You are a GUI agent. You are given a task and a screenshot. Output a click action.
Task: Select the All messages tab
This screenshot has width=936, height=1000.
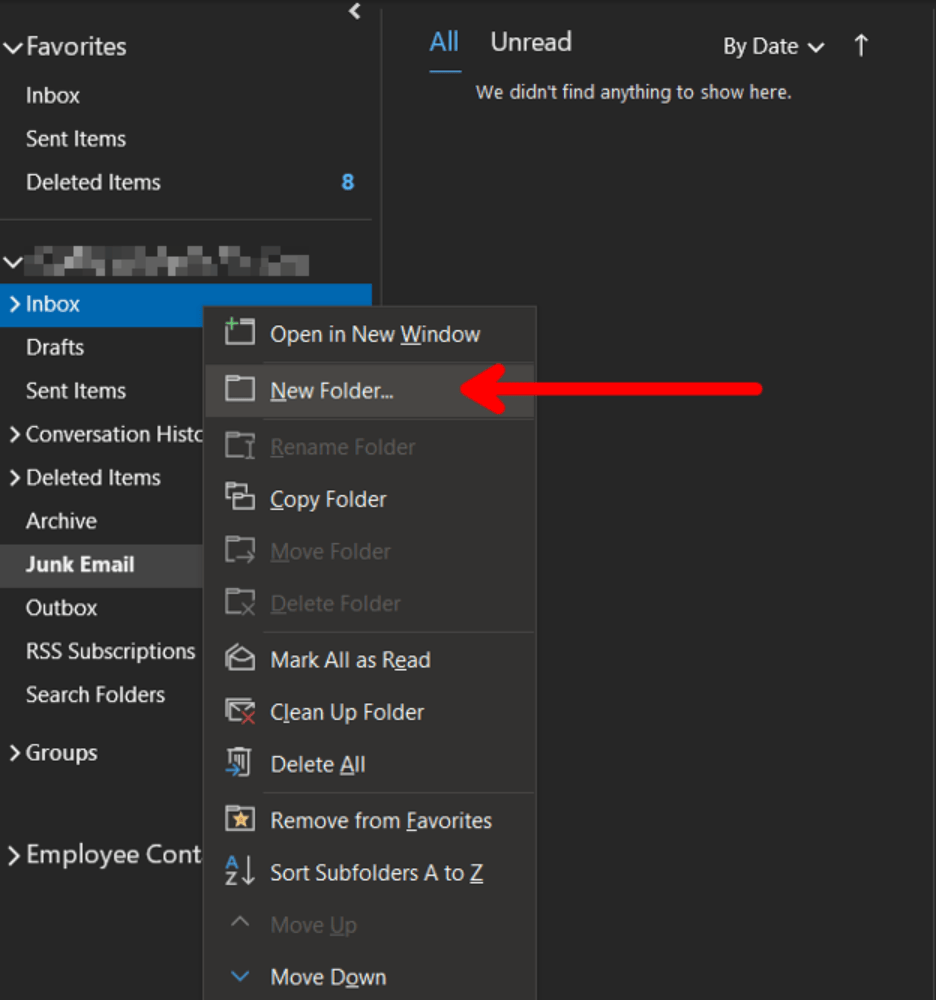(444, 42)
